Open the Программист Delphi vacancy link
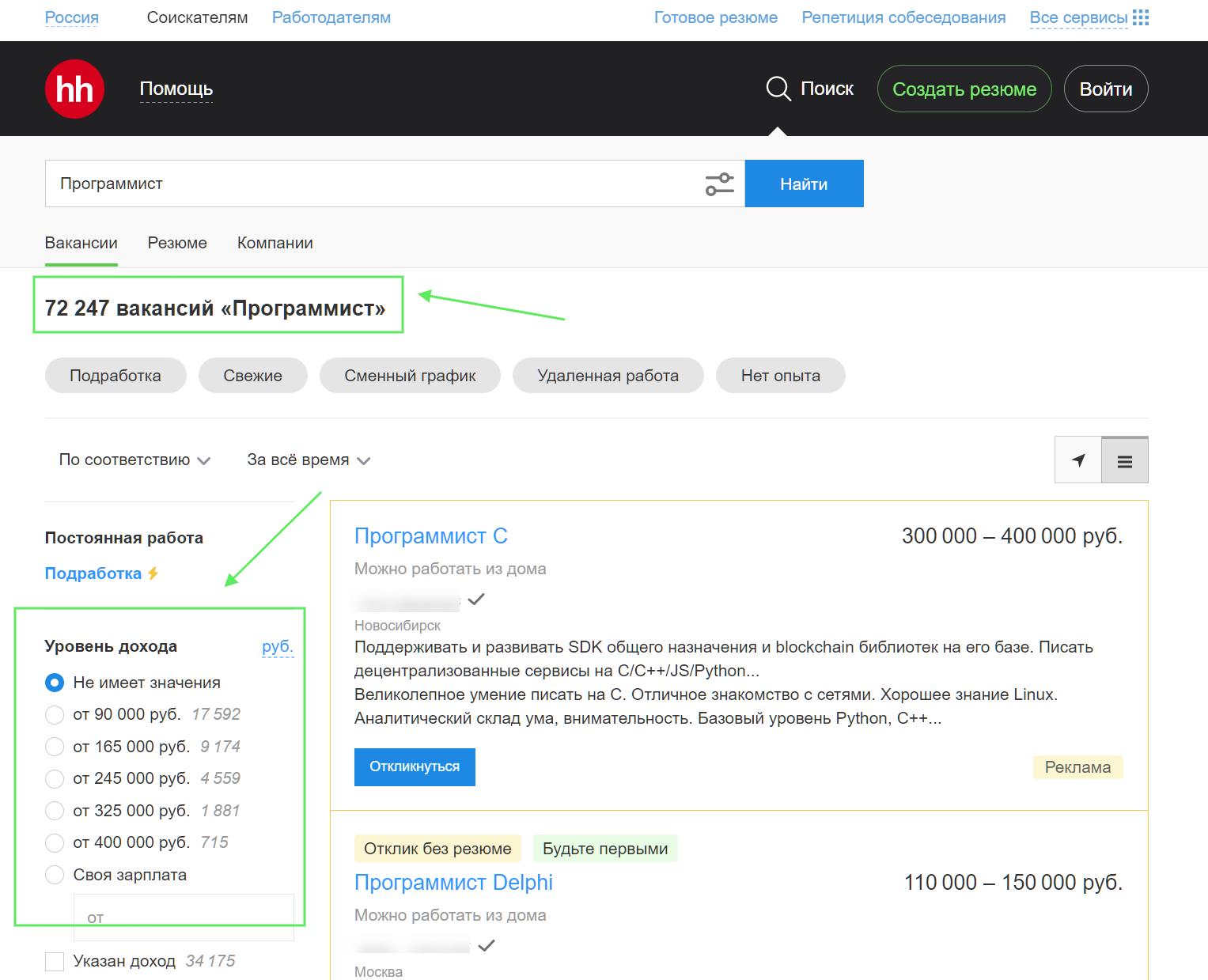The height and width of the screenshot is (980, 1208). click(x=453, y=883)
